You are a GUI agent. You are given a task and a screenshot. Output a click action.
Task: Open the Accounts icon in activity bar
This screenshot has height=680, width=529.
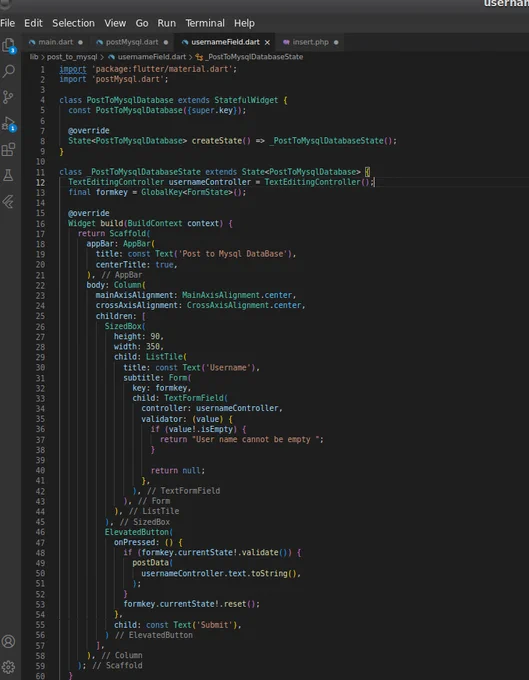(9, 641)
